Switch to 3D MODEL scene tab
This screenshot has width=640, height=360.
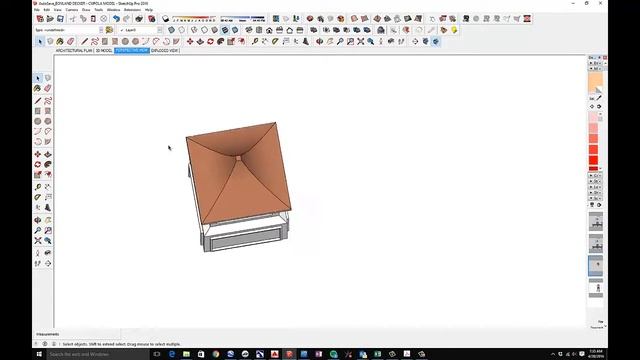[104, 51]
